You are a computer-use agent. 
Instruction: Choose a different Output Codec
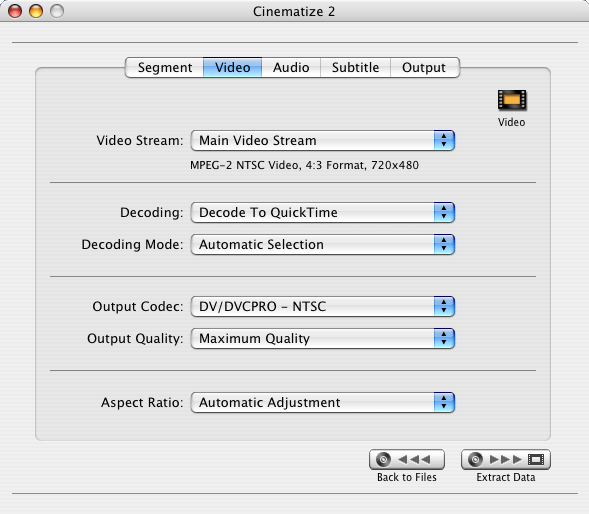tap(323, 307)
